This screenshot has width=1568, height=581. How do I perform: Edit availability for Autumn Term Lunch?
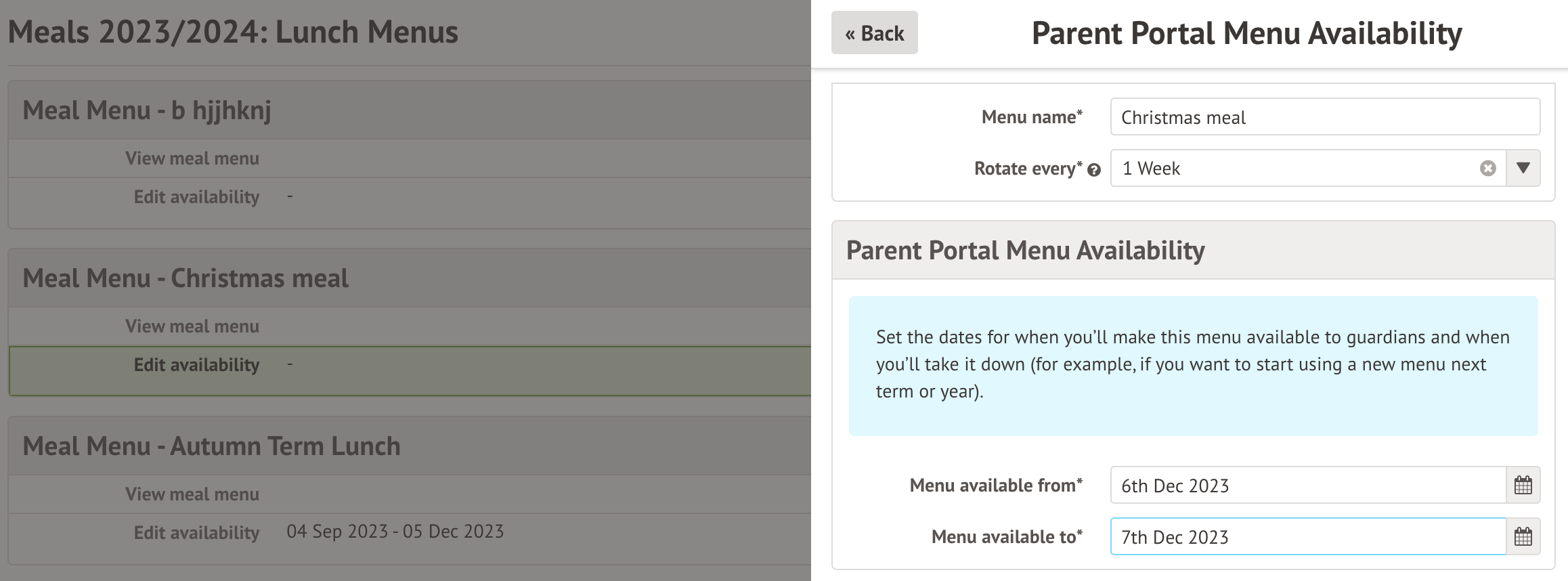pos(196,532)
